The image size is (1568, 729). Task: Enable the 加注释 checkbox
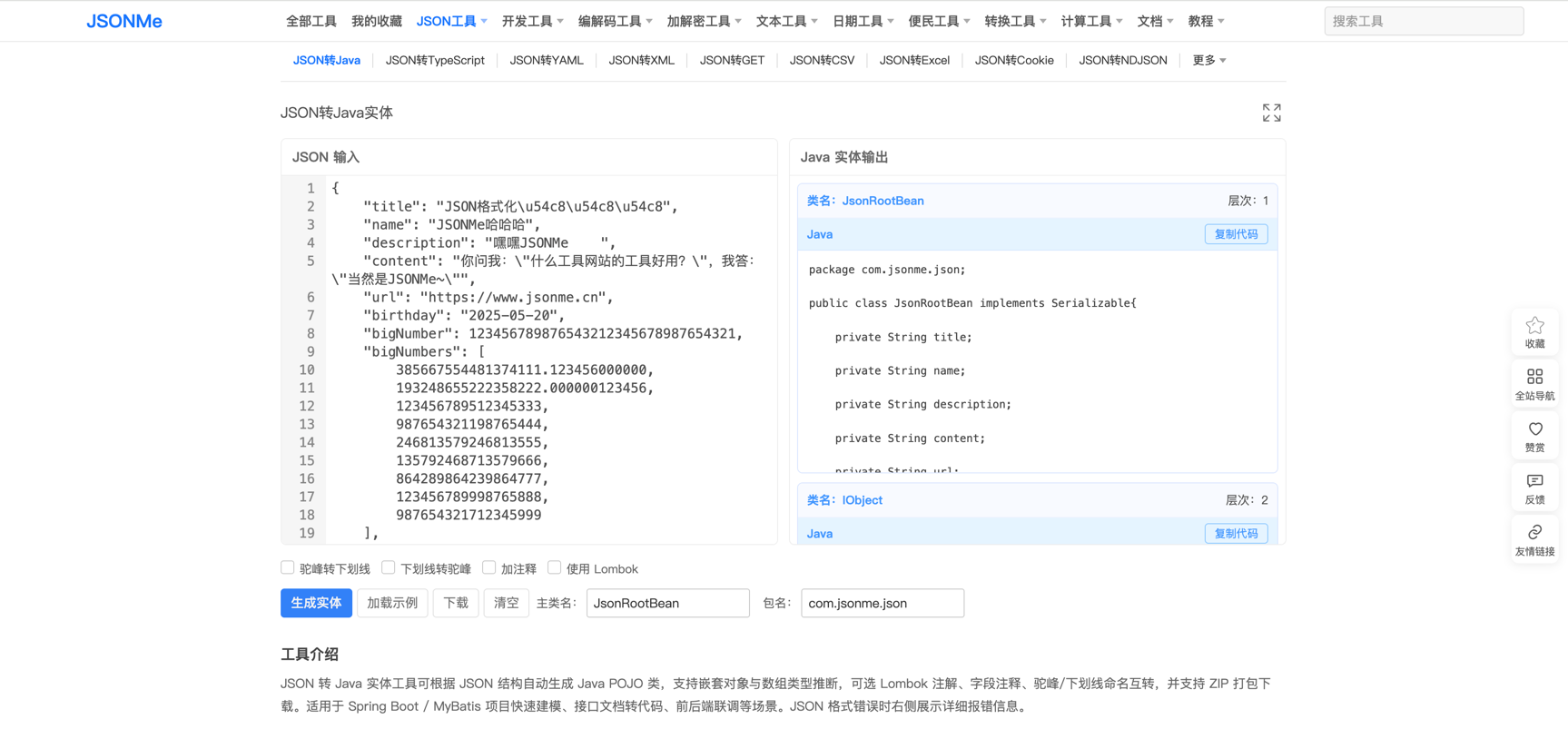489,568
